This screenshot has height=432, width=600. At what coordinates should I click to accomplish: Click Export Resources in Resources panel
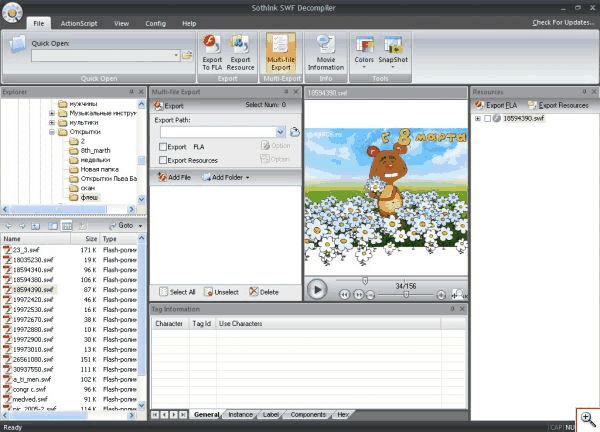coord(558,105)
